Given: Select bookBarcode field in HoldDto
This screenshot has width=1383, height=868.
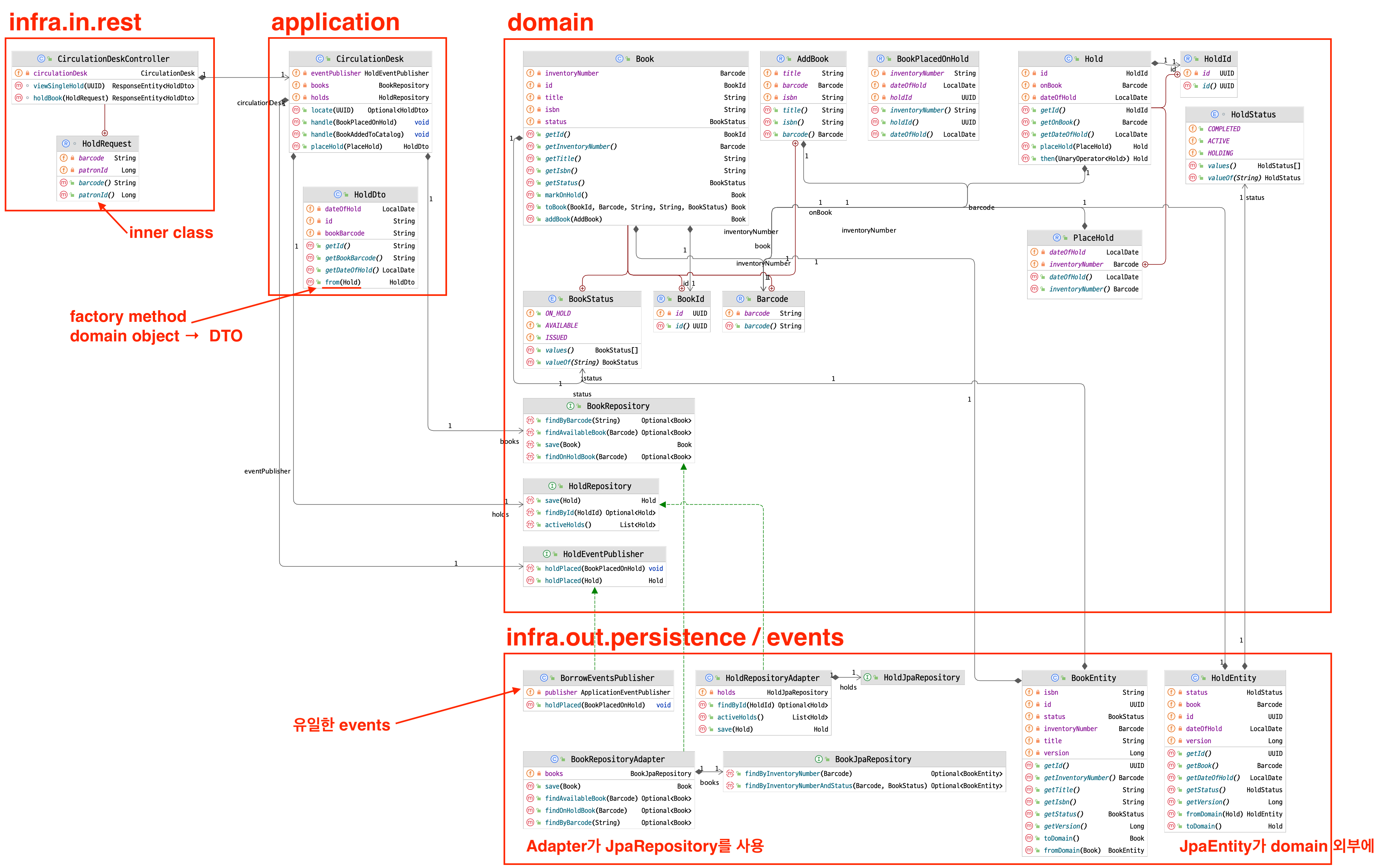Looking at the screenshot, I should click(360, 233).
